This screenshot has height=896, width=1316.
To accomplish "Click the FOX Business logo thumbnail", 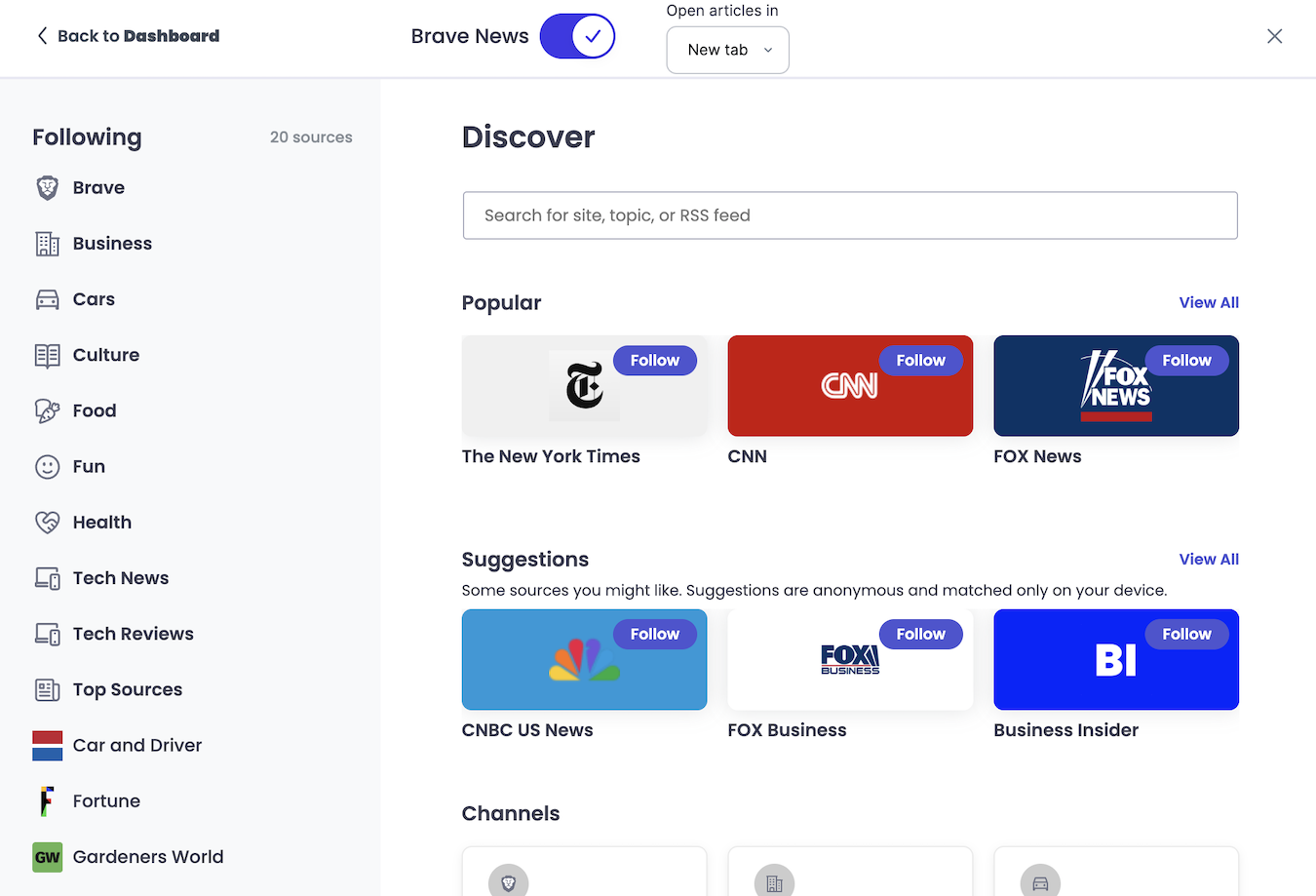I will click(x=850, y=660).
